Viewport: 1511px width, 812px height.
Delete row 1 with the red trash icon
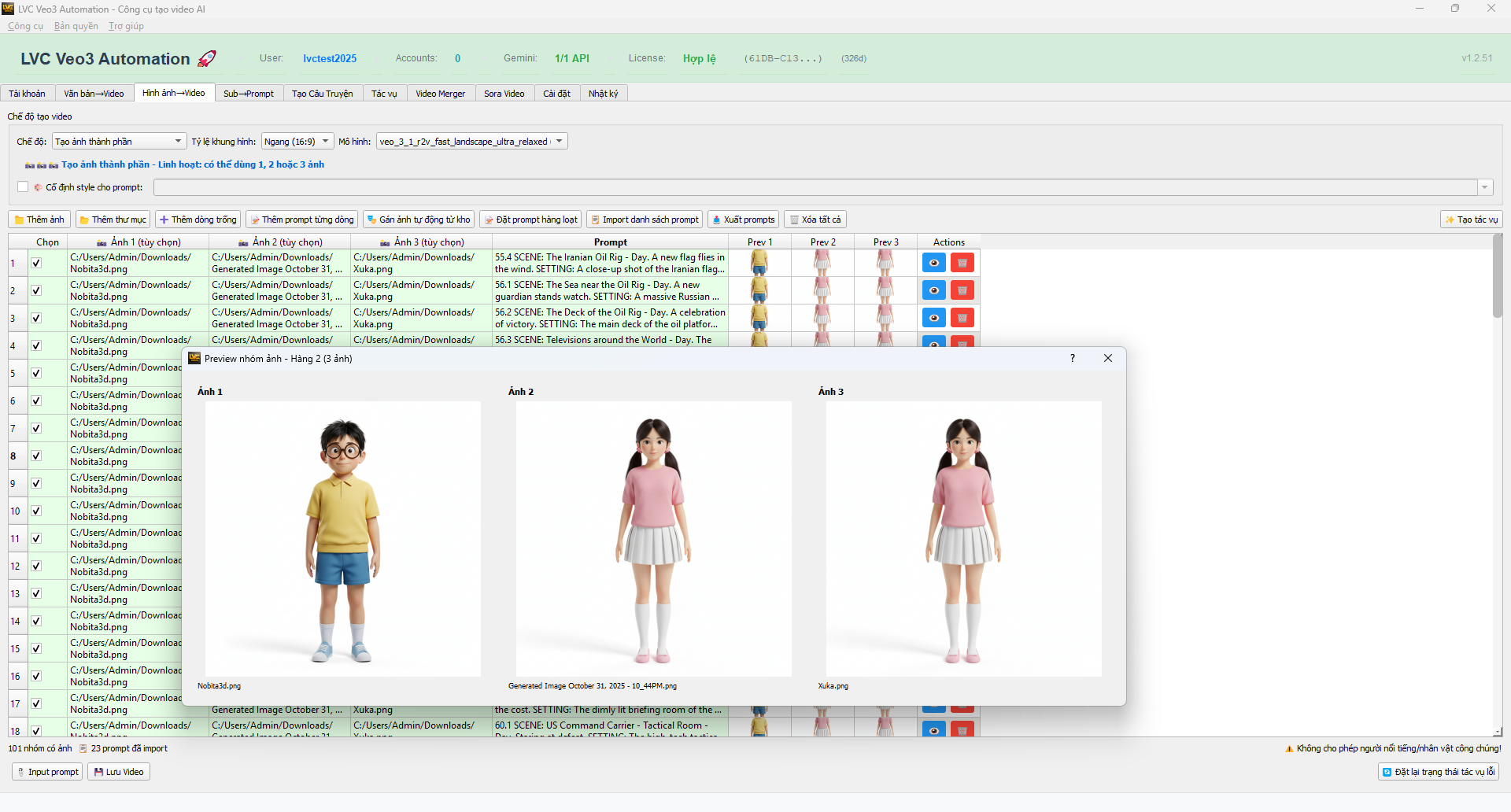point(962,262)
